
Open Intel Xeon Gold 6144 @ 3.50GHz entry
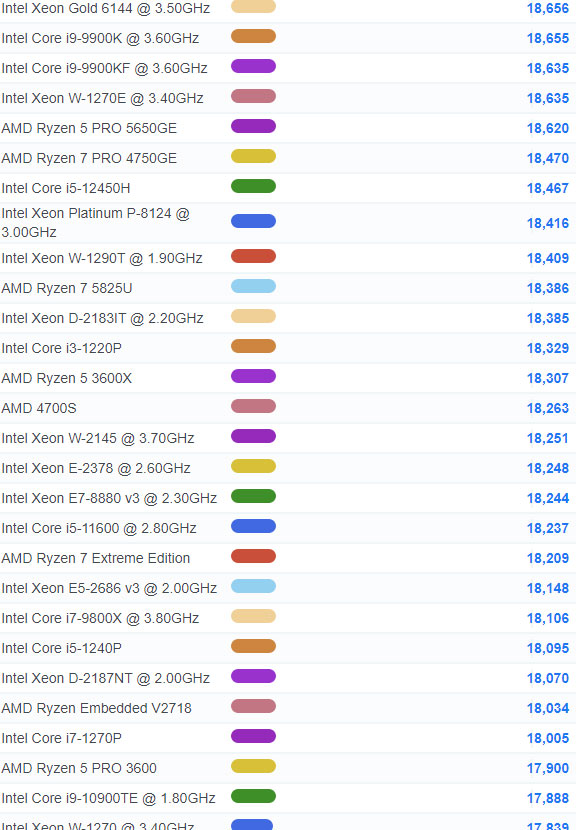[105, 8]
